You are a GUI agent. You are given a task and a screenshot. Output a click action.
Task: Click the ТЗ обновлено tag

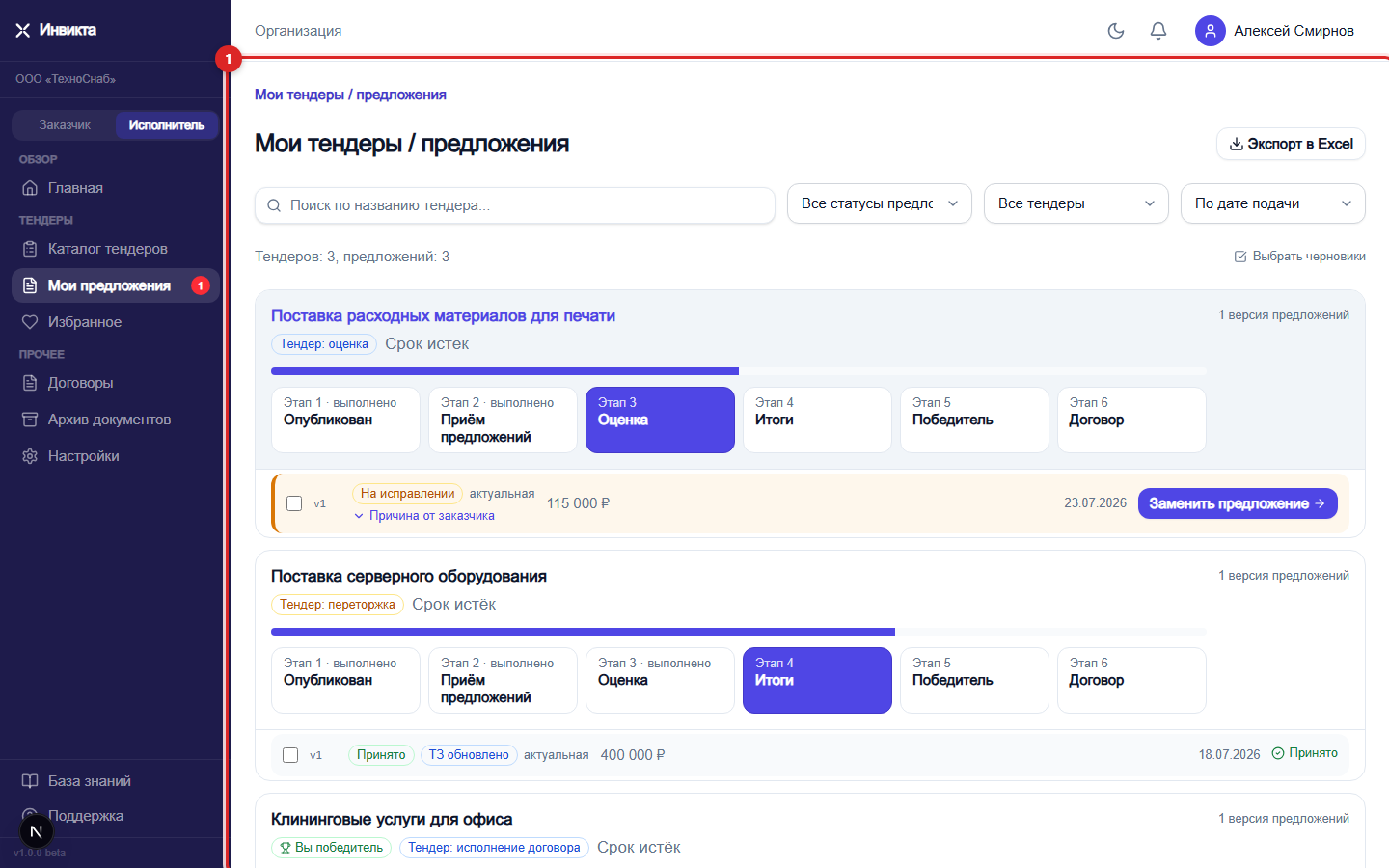[469, 755]
